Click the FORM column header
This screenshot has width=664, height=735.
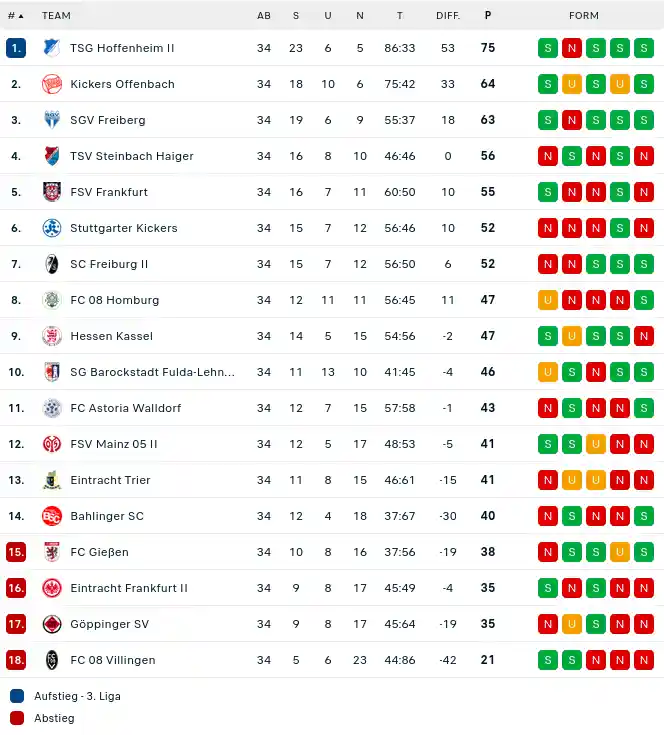(x=584, y=15)
